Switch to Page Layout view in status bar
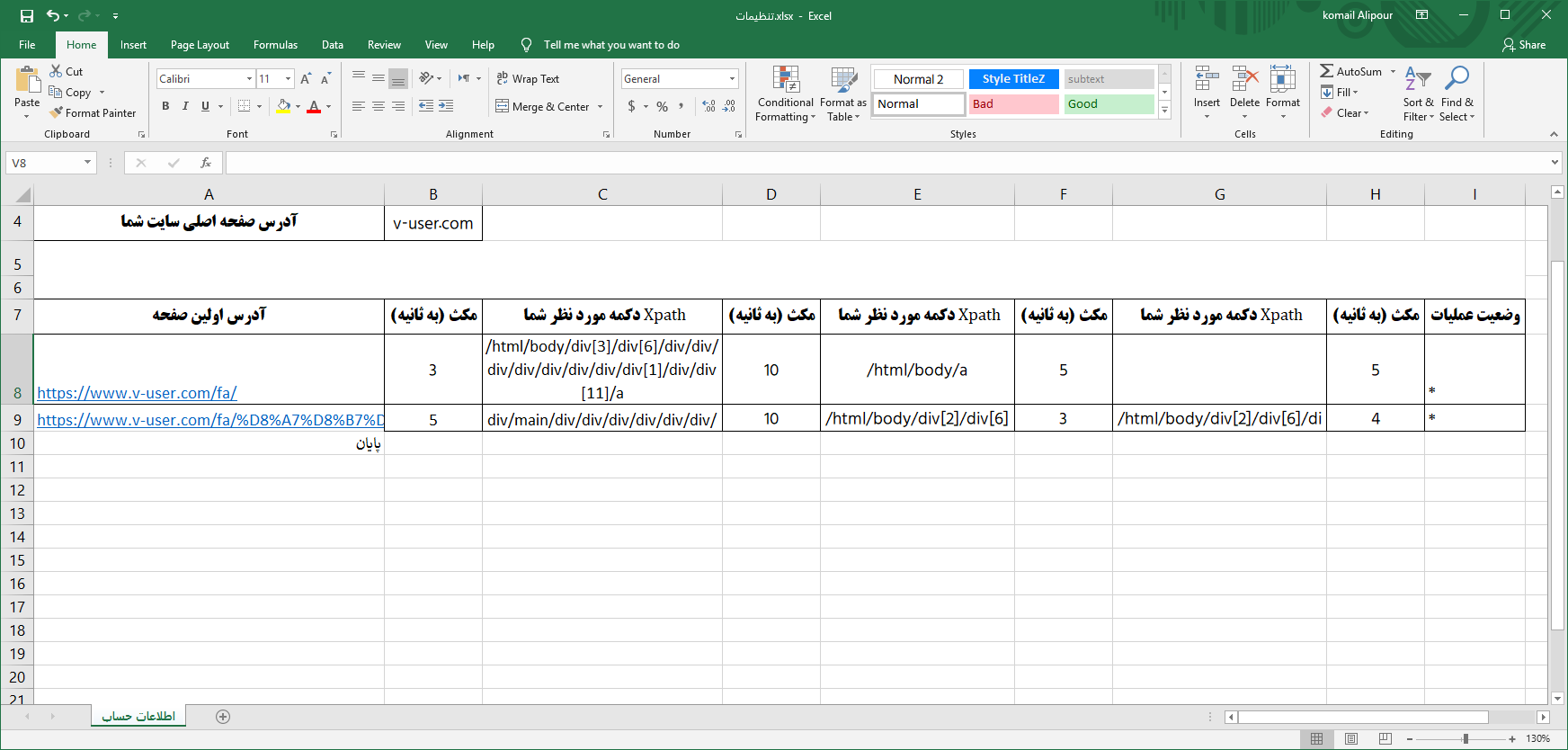Screen dimensions: 1568x750 (1350, 738)
